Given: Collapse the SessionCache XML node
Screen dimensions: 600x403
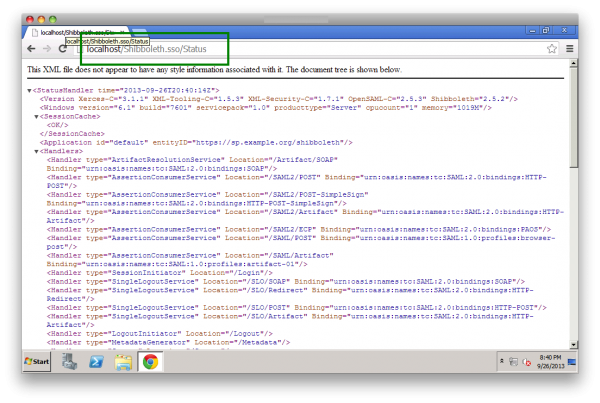Looking at the screenshot, I should (37, 116).
